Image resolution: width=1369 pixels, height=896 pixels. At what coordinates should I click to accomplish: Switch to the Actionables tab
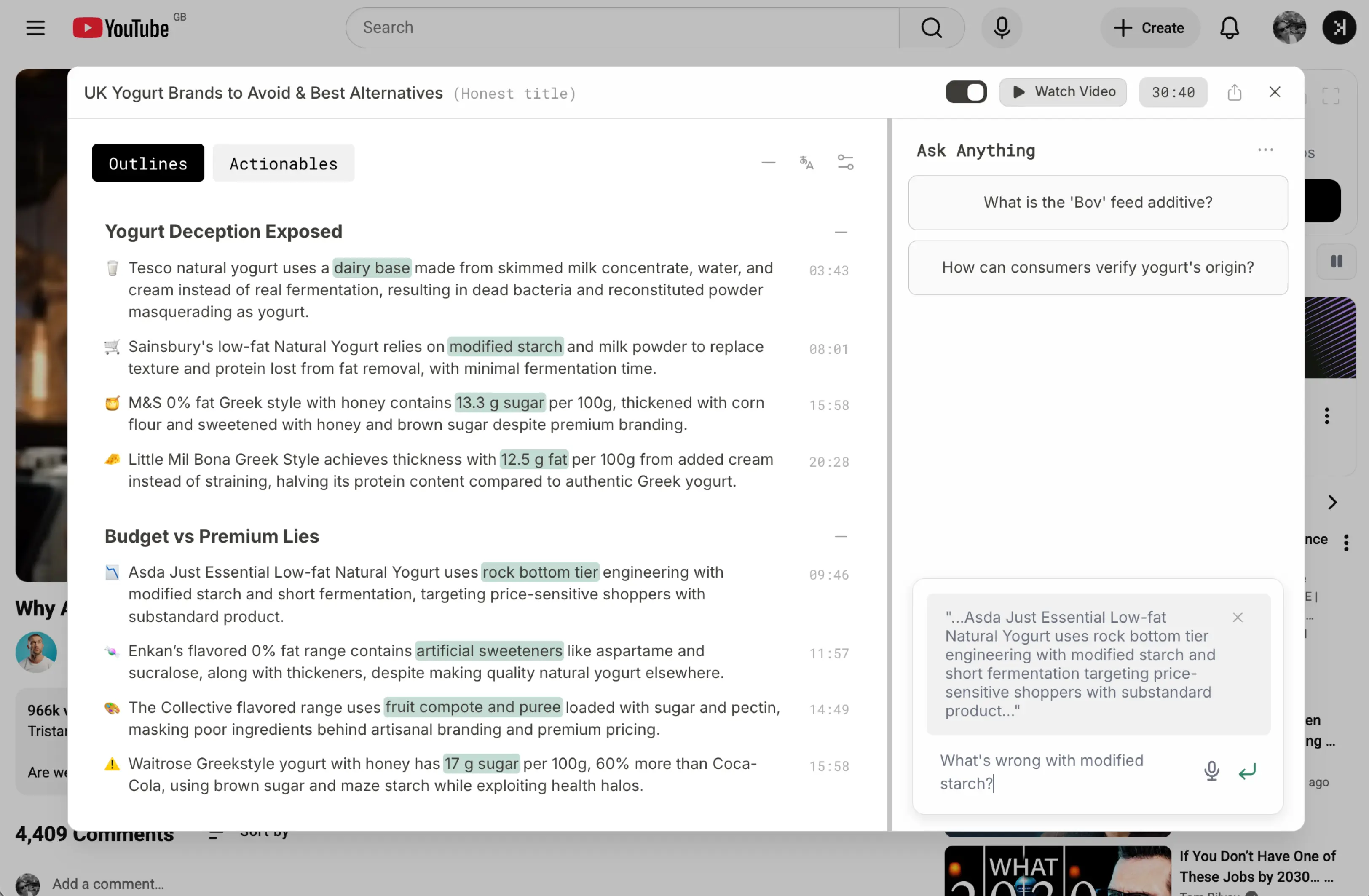pyautogui.click(x=284, y=163)
